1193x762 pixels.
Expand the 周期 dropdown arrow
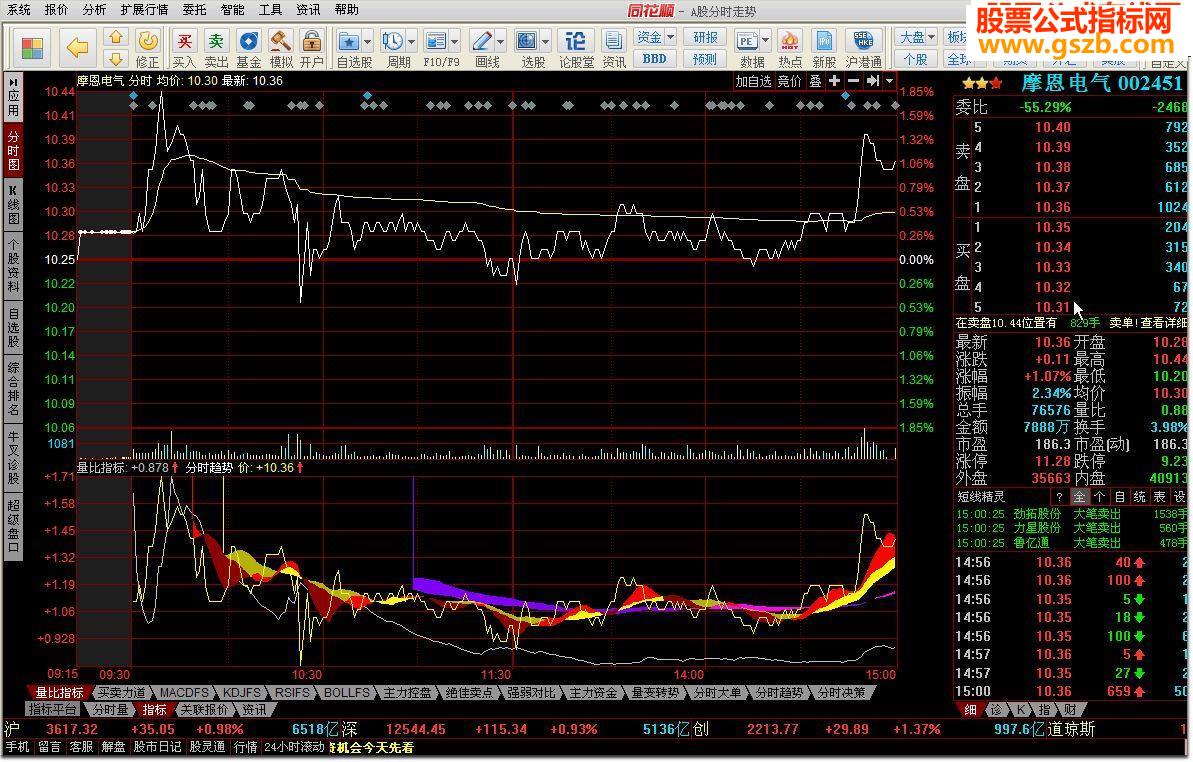(412, 41)
